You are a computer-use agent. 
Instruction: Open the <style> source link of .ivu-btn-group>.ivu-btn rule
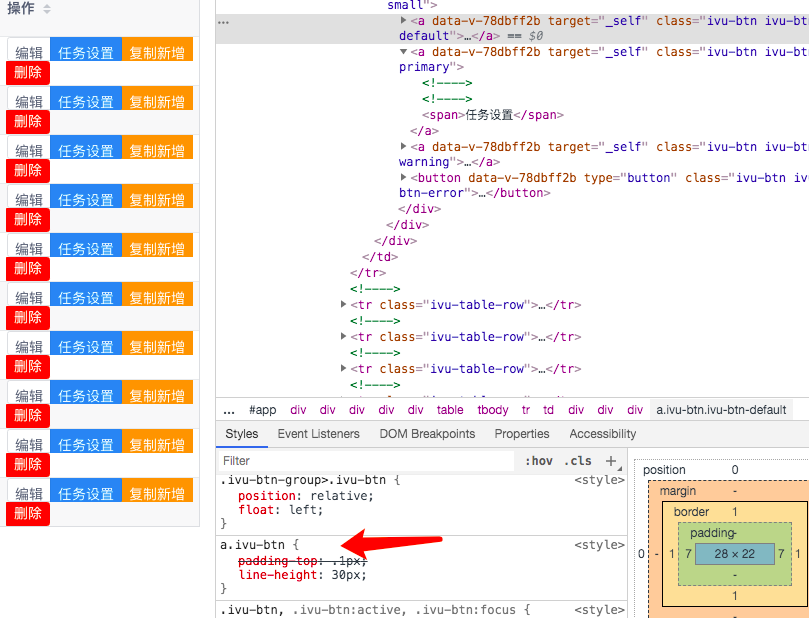pyautogui.click(x=599, y=480)
